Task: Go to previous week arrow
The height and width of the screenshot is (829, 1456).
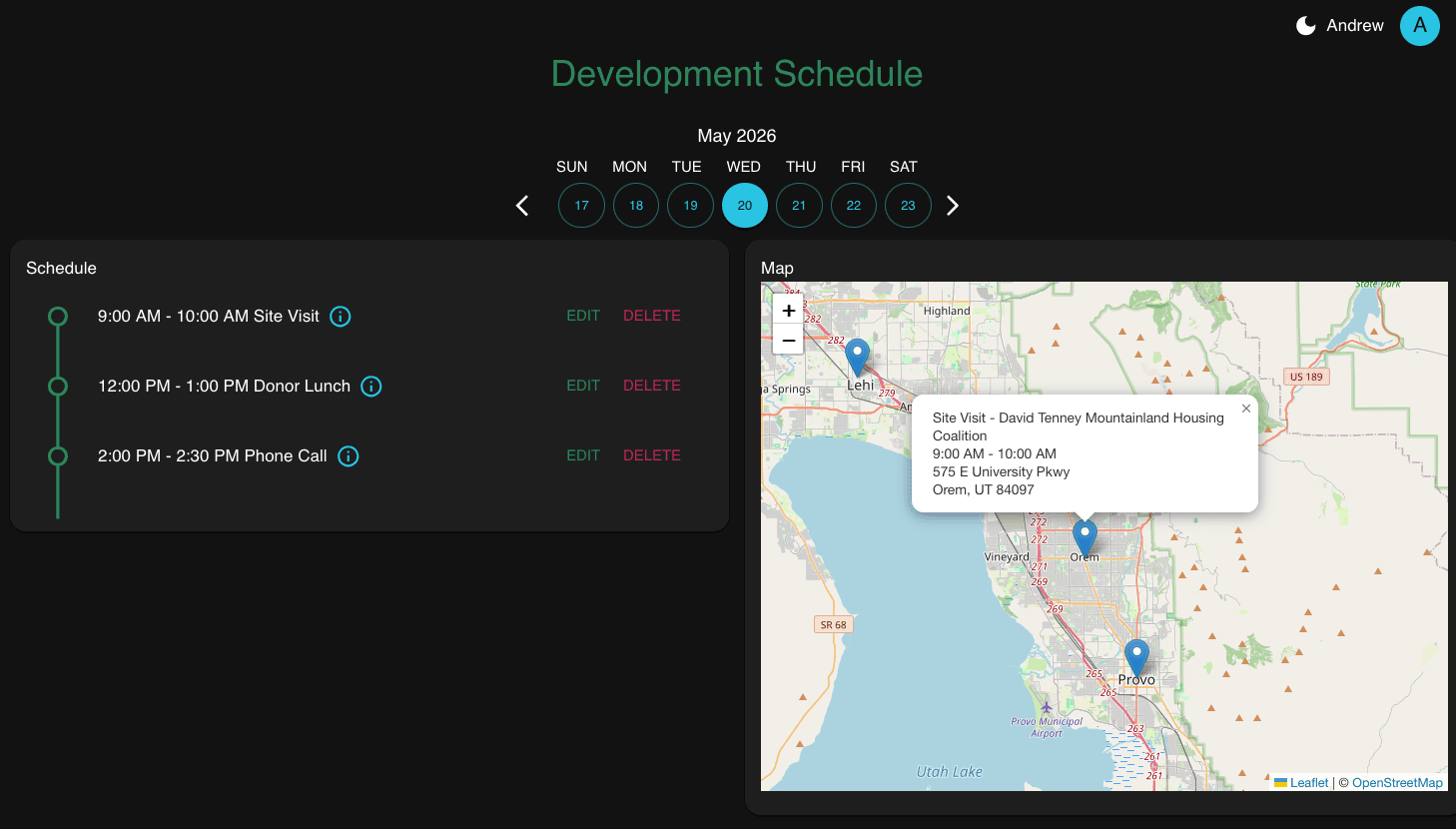Action: pyautogui.click(x=522, y=206)
